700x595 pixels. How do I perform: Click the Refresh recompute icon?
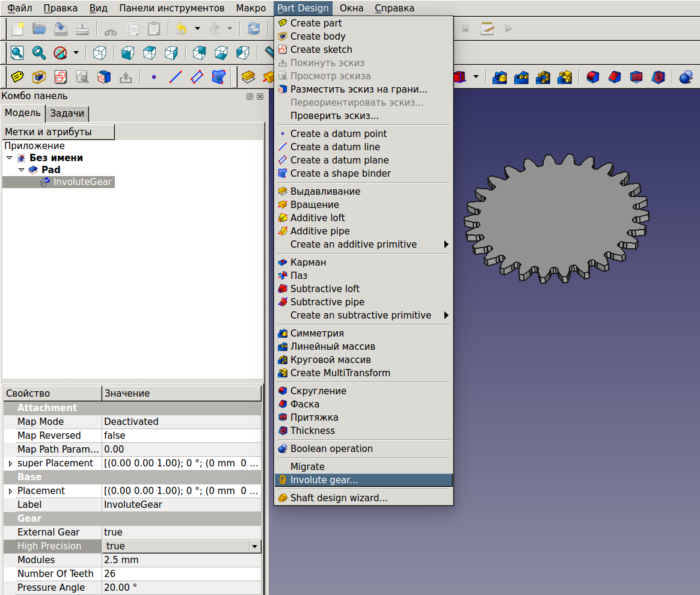coord(254,29)
